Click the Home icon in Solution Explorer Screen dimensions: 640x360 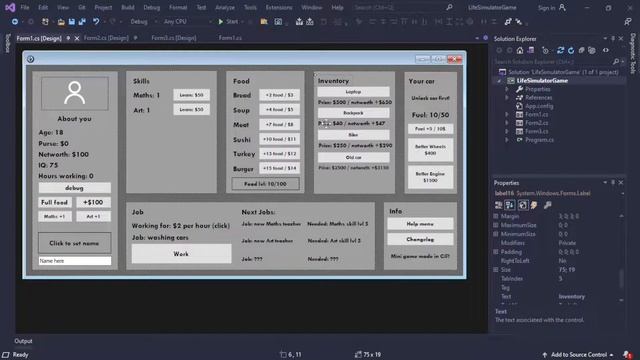point(520,50)
